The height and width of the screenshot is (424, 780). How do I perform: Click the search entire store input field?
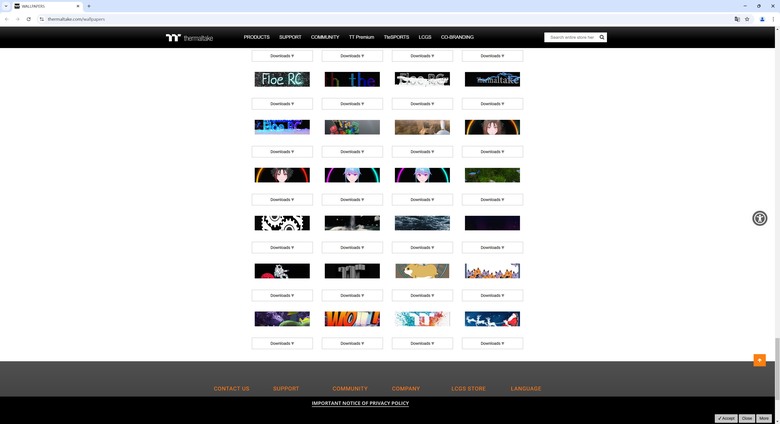coord(572,37)
